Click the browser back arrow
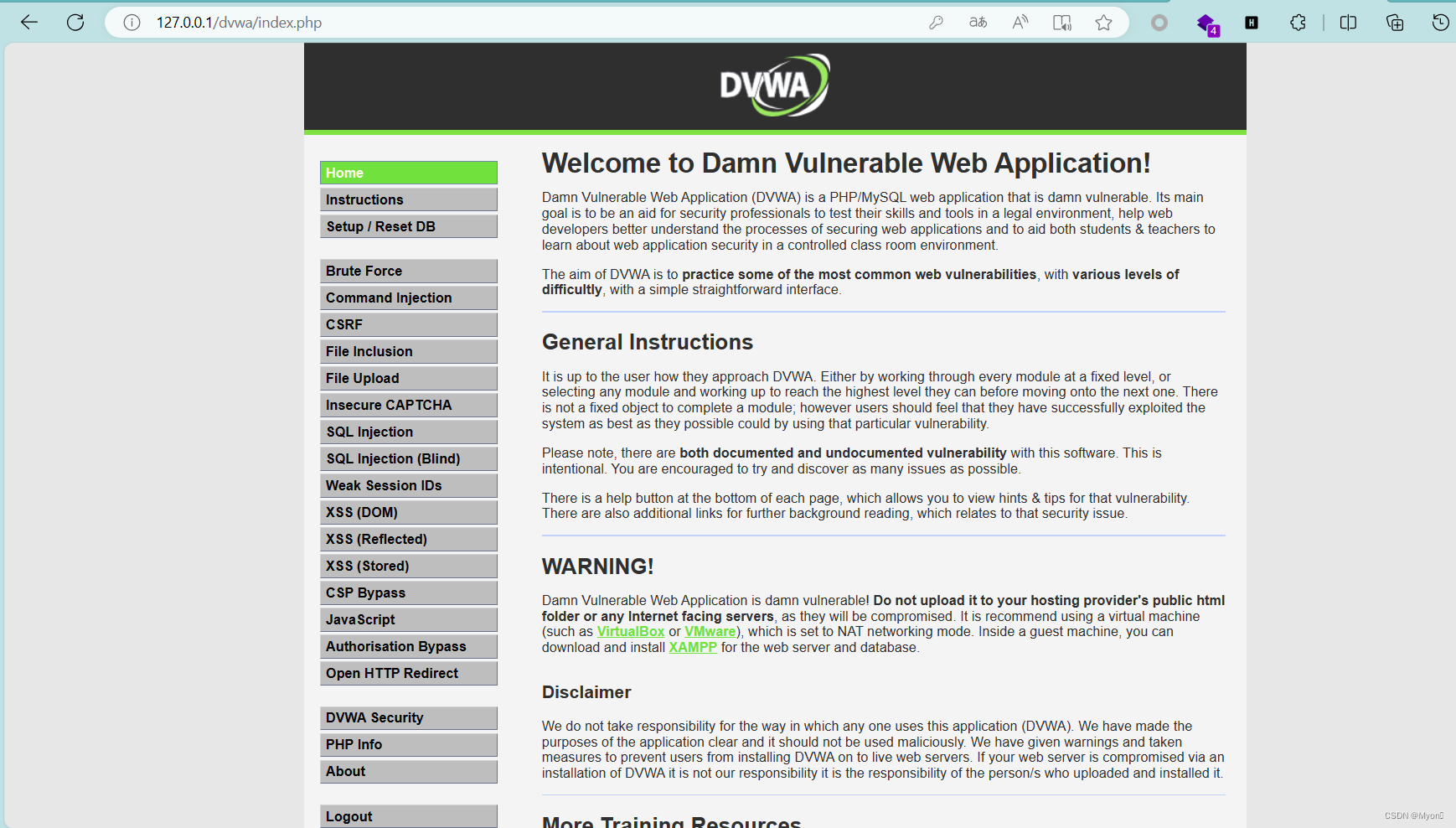The image size is (1456, 828). pos(28,22)
